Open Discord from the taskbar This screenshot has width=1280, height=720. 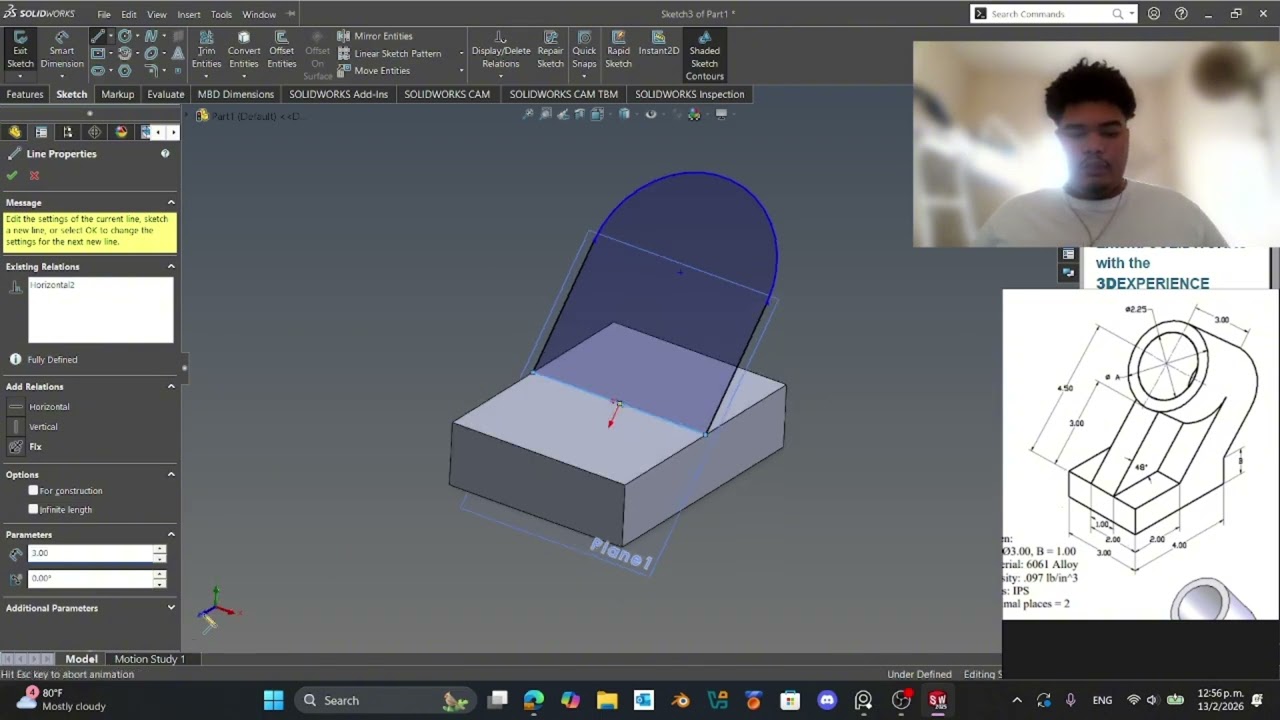click(827, 700)
